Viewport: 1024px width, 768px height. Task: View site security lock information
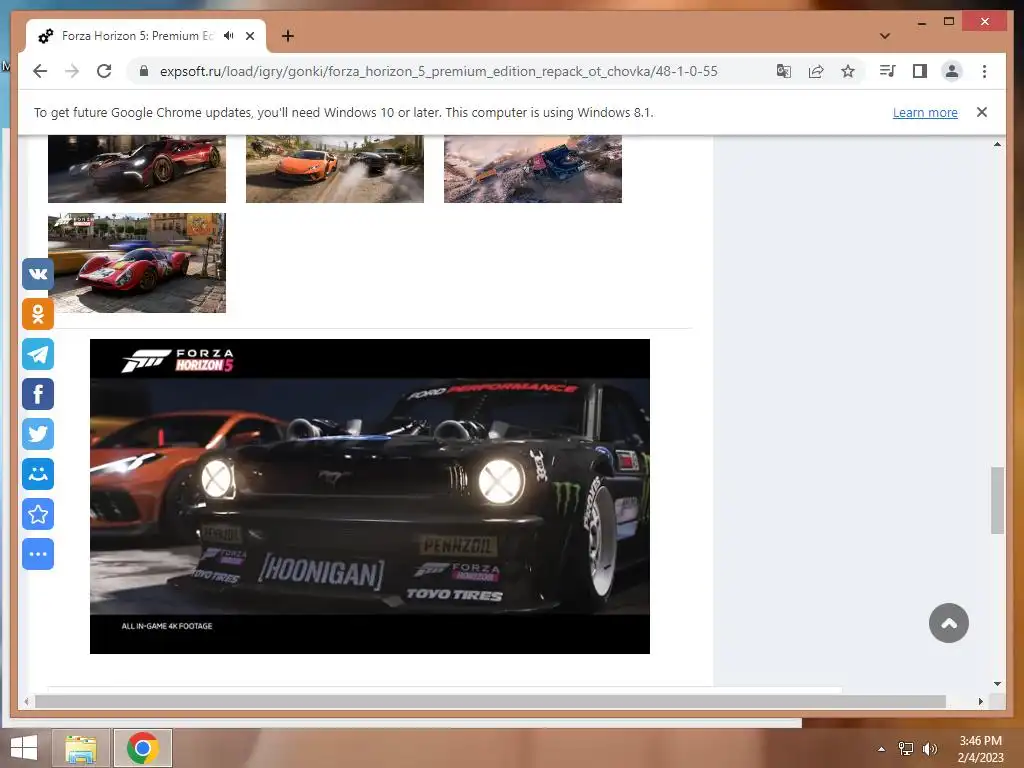pyautogui.click(x=144, y=71)
